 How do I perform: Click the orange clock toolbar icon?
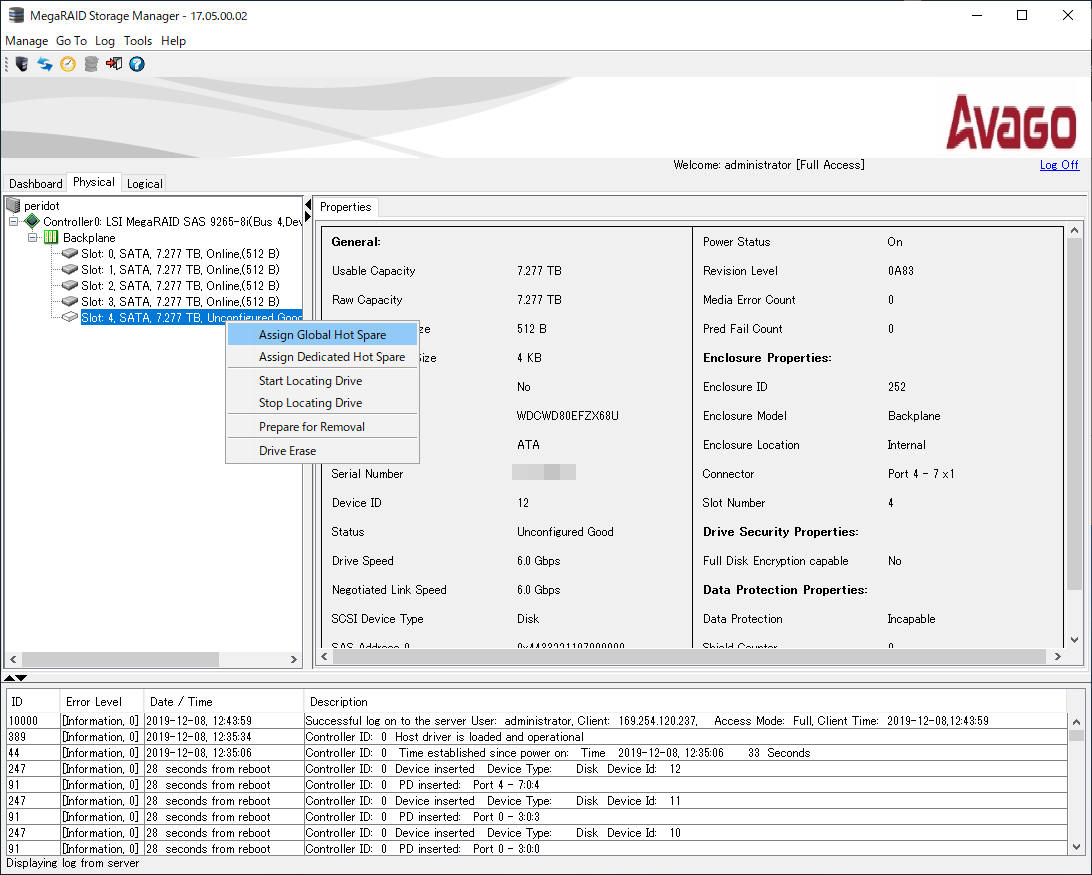point(68,64)
